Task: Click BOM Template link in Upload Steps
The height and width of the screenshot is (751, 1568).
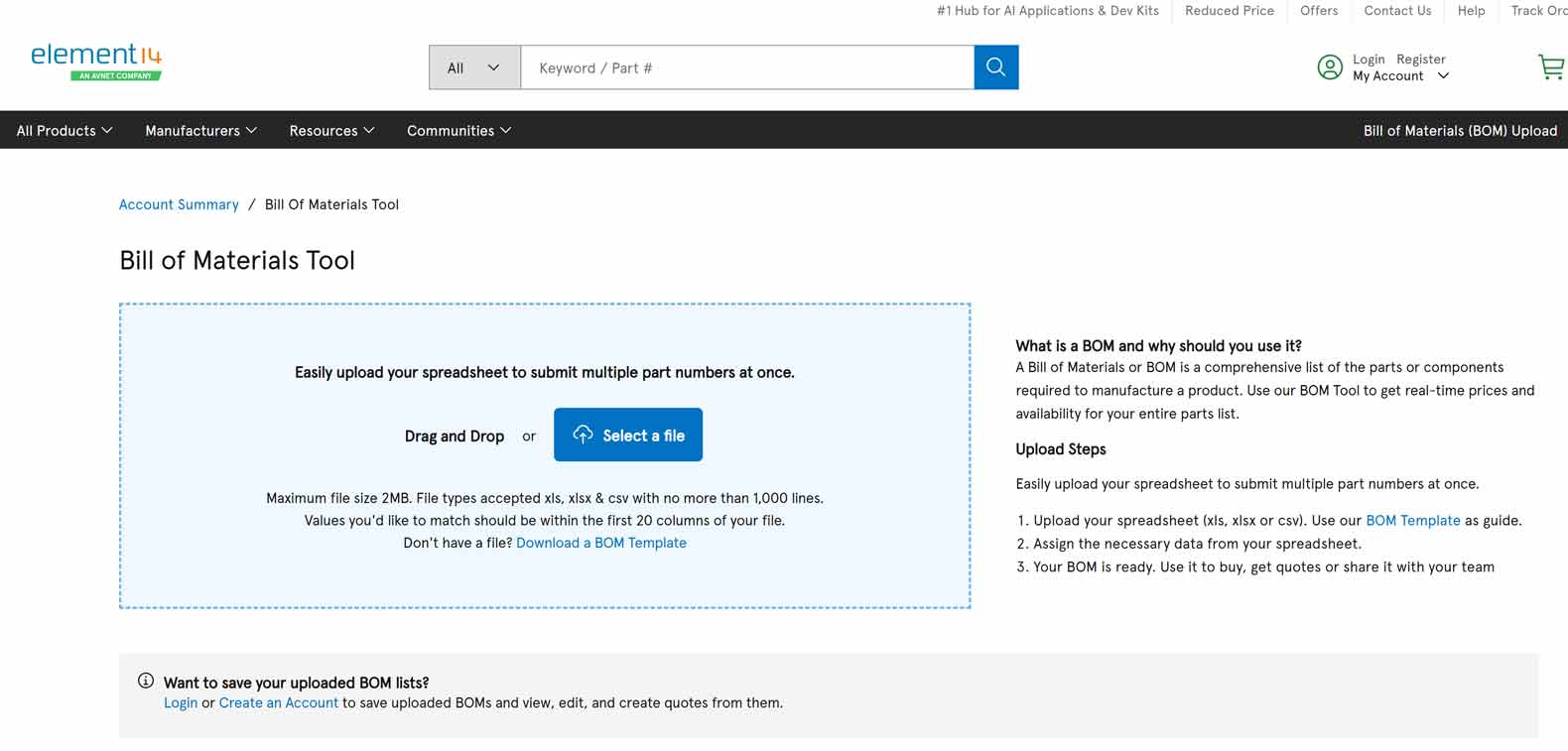Action: click(1412, 520)
